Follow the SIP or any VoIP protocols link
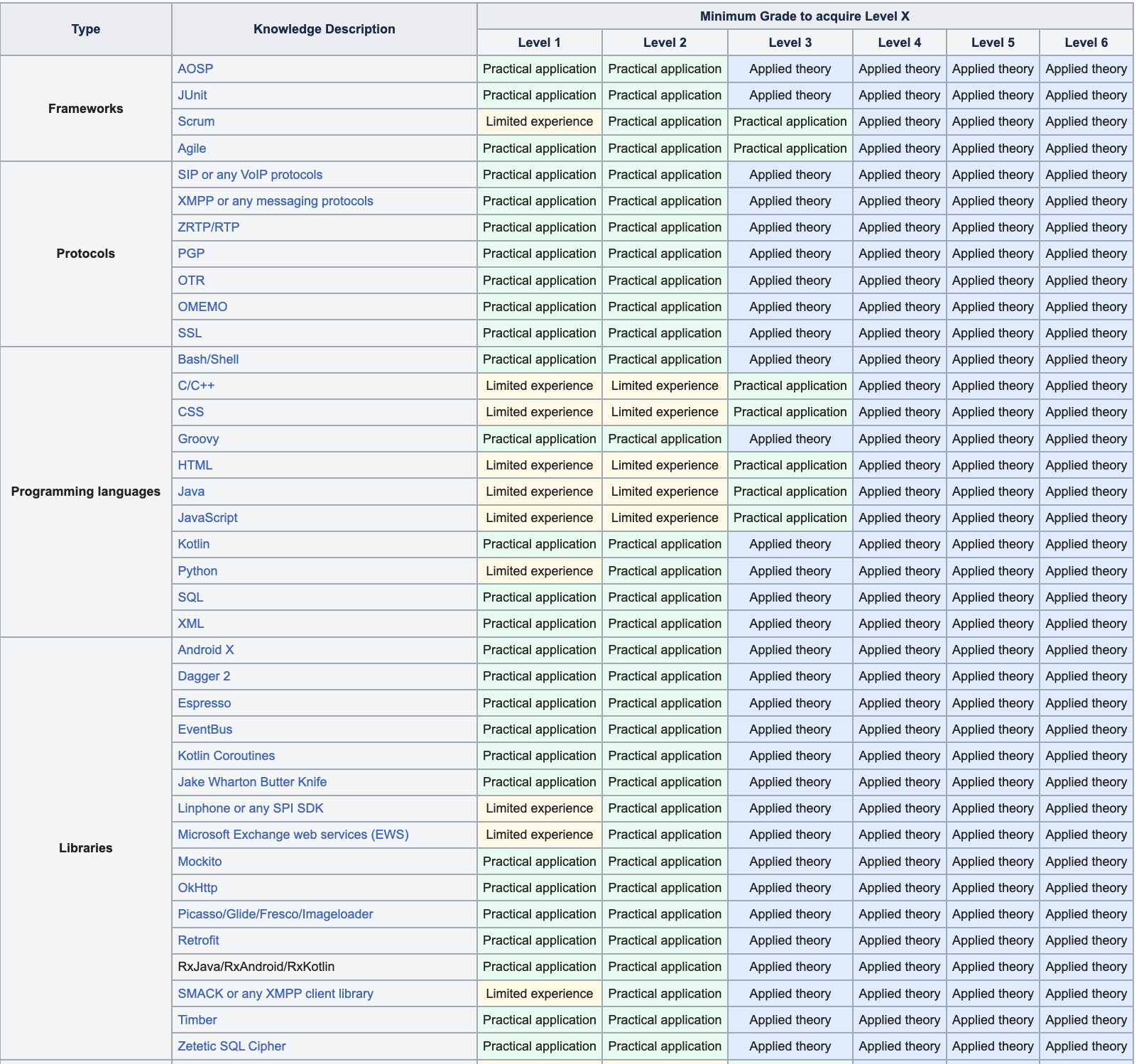1139x1064 pixels. 250,175
